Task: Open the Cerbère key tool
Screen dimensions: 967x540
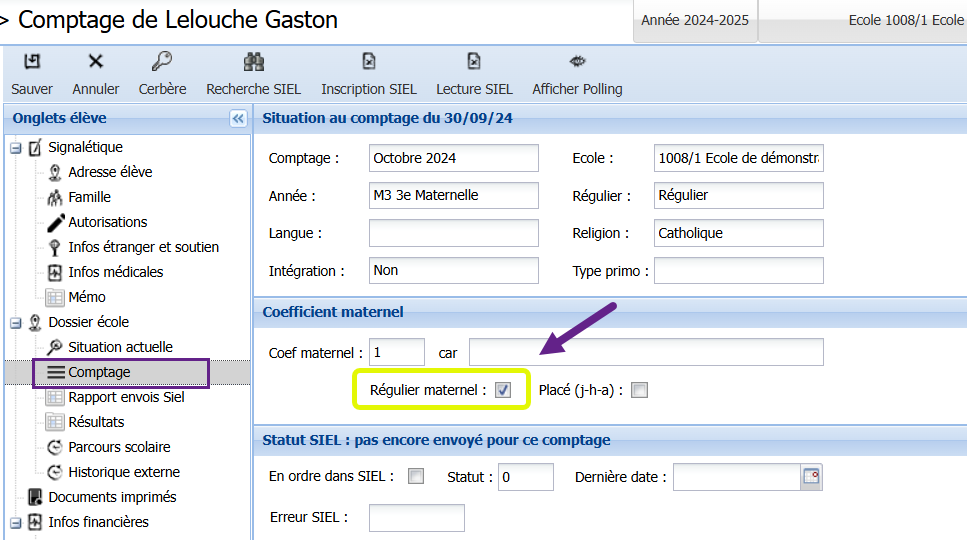Action: (162, 62)
